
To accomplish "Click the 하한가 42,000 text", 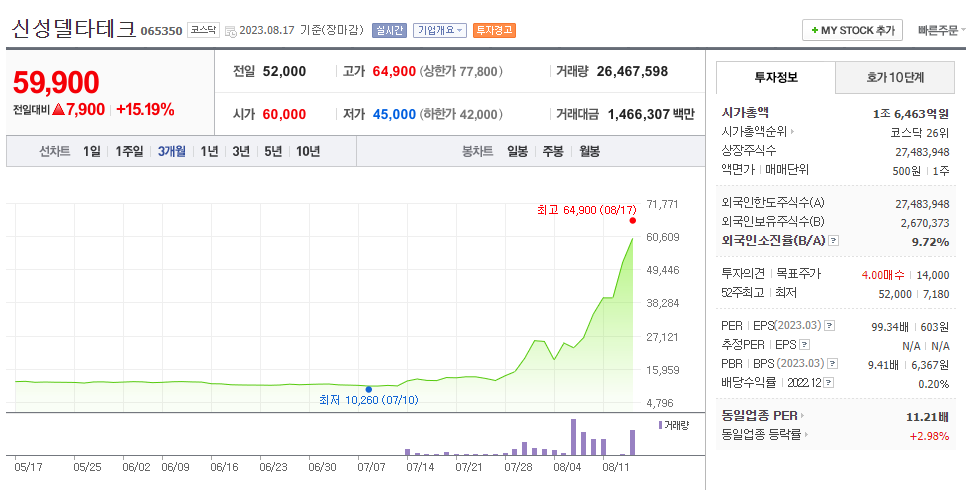I will click(x=461, y=114).
